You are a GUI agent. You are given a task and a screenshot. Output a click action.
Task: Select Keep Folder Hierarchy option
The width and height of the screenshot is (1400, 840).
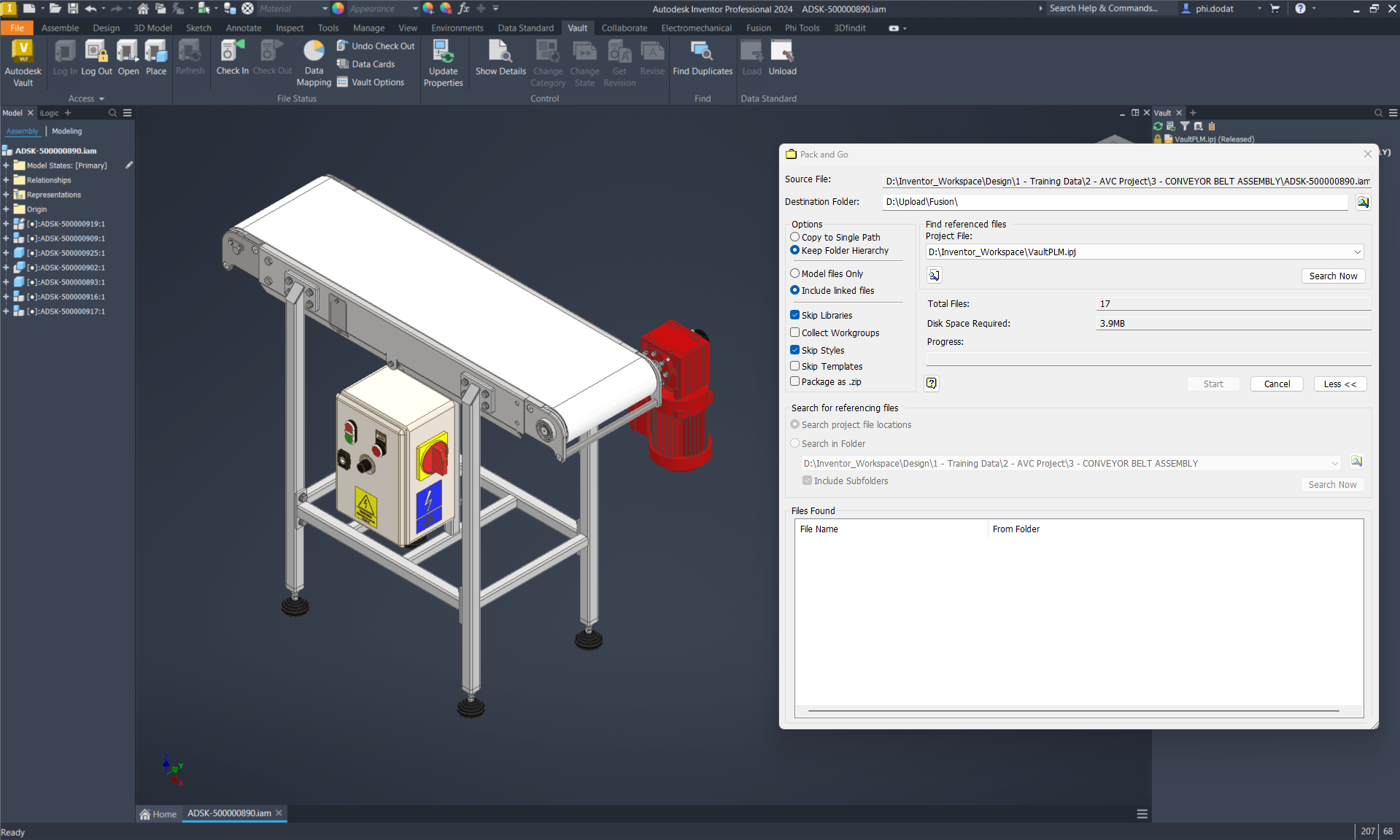[x=839, y=250]
